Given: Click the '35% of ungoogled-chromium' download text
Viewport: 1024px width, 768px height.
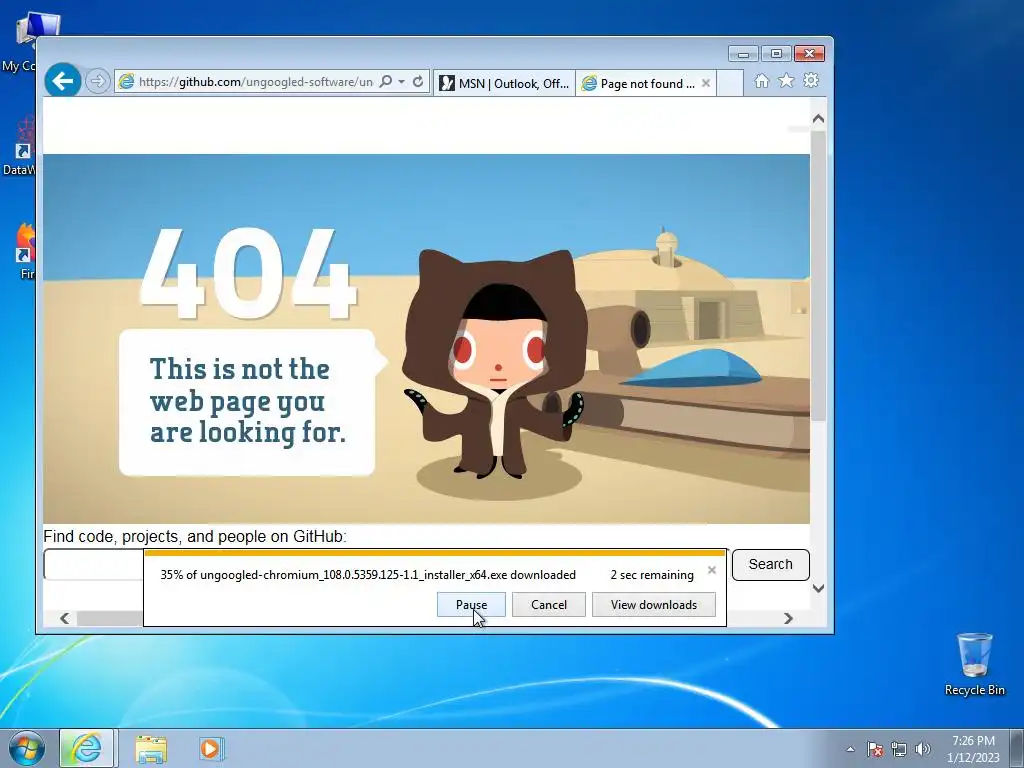Looking at the screenshot, I should [368, 575].
